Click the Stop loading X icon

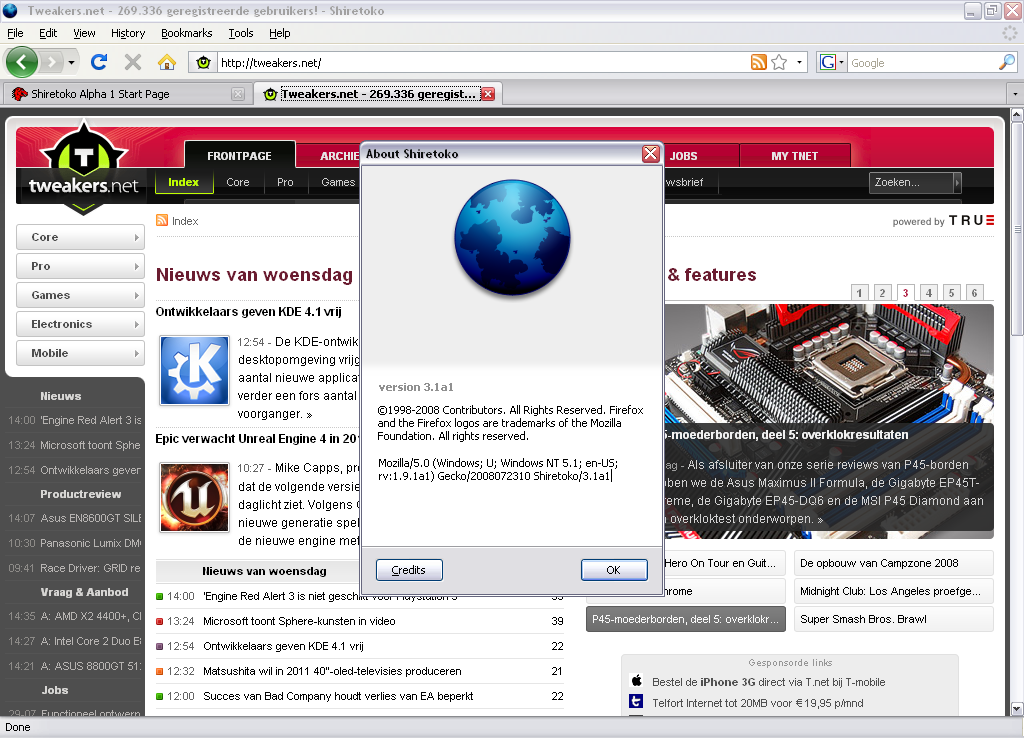[133, 62]
